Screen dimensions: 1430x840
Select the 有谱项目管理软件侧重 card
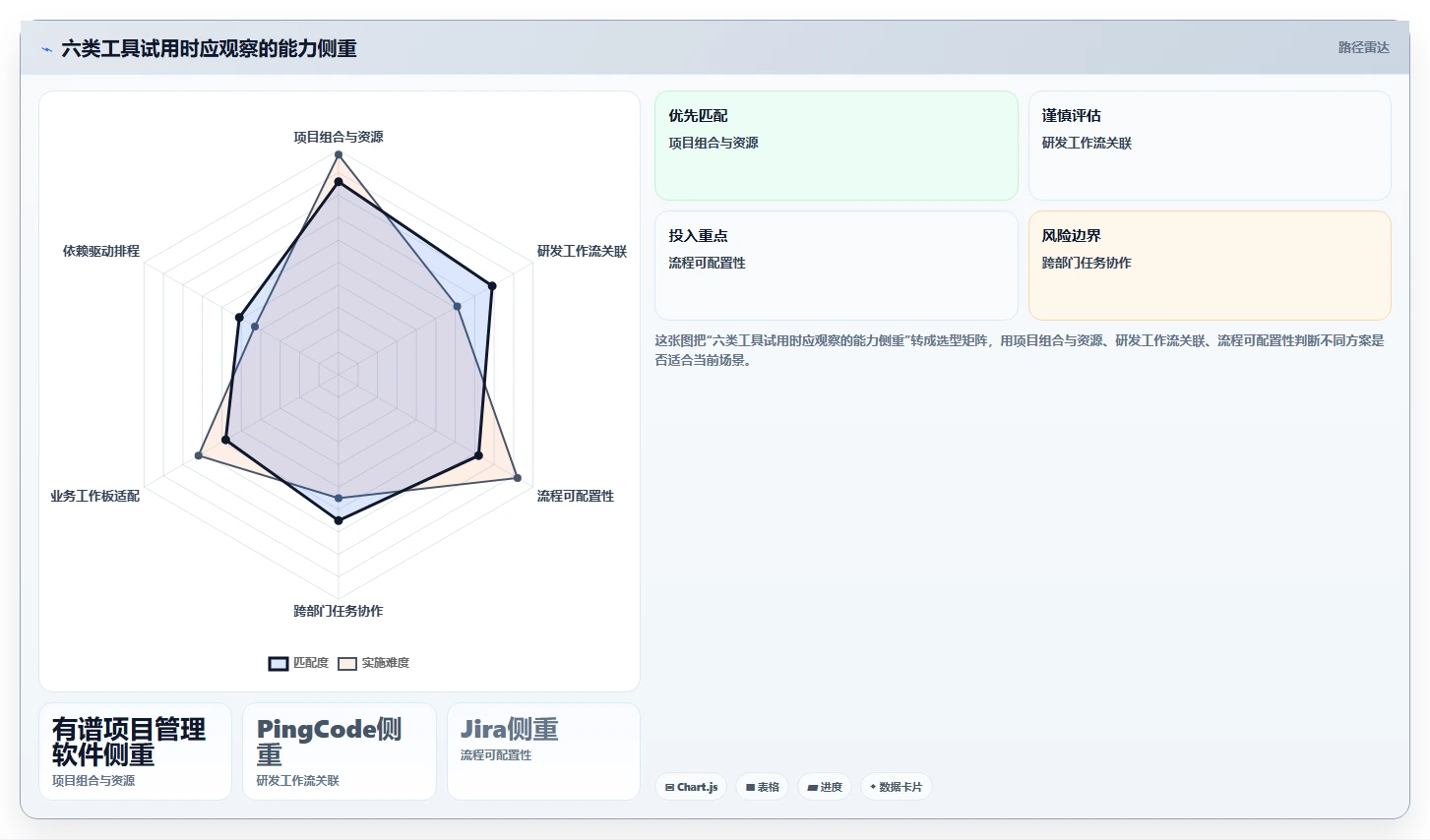tap(135, 751)
